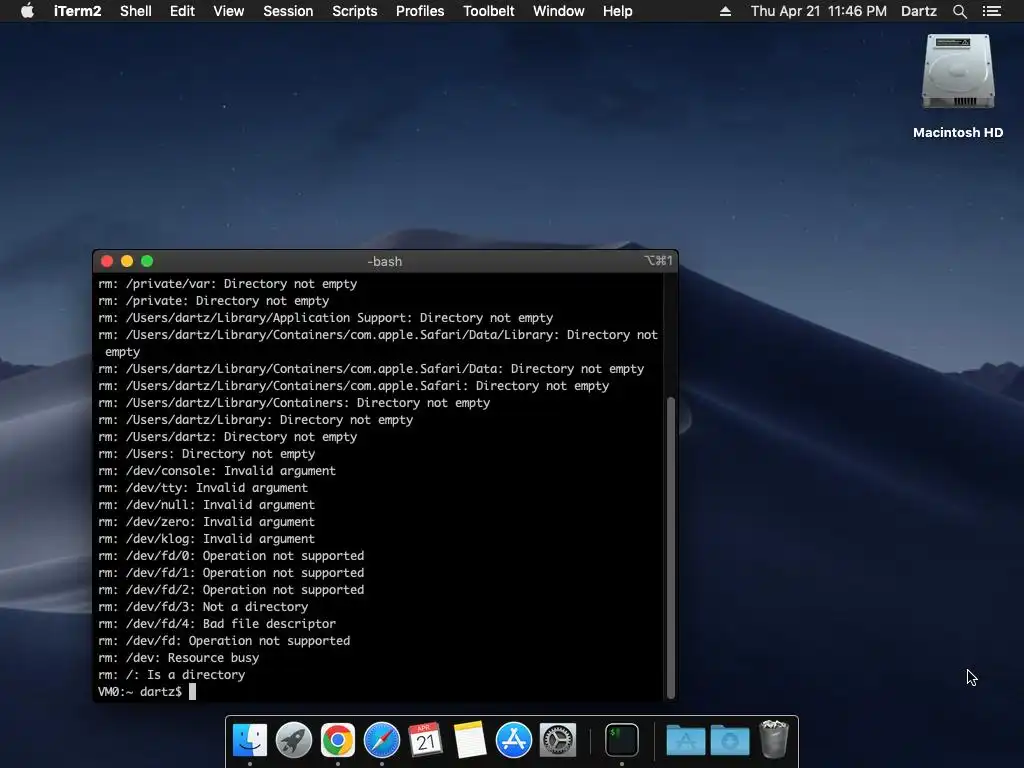Open the Applications folder in Dock
This screenshot has width=1024, height=768.
pos(686,740)
